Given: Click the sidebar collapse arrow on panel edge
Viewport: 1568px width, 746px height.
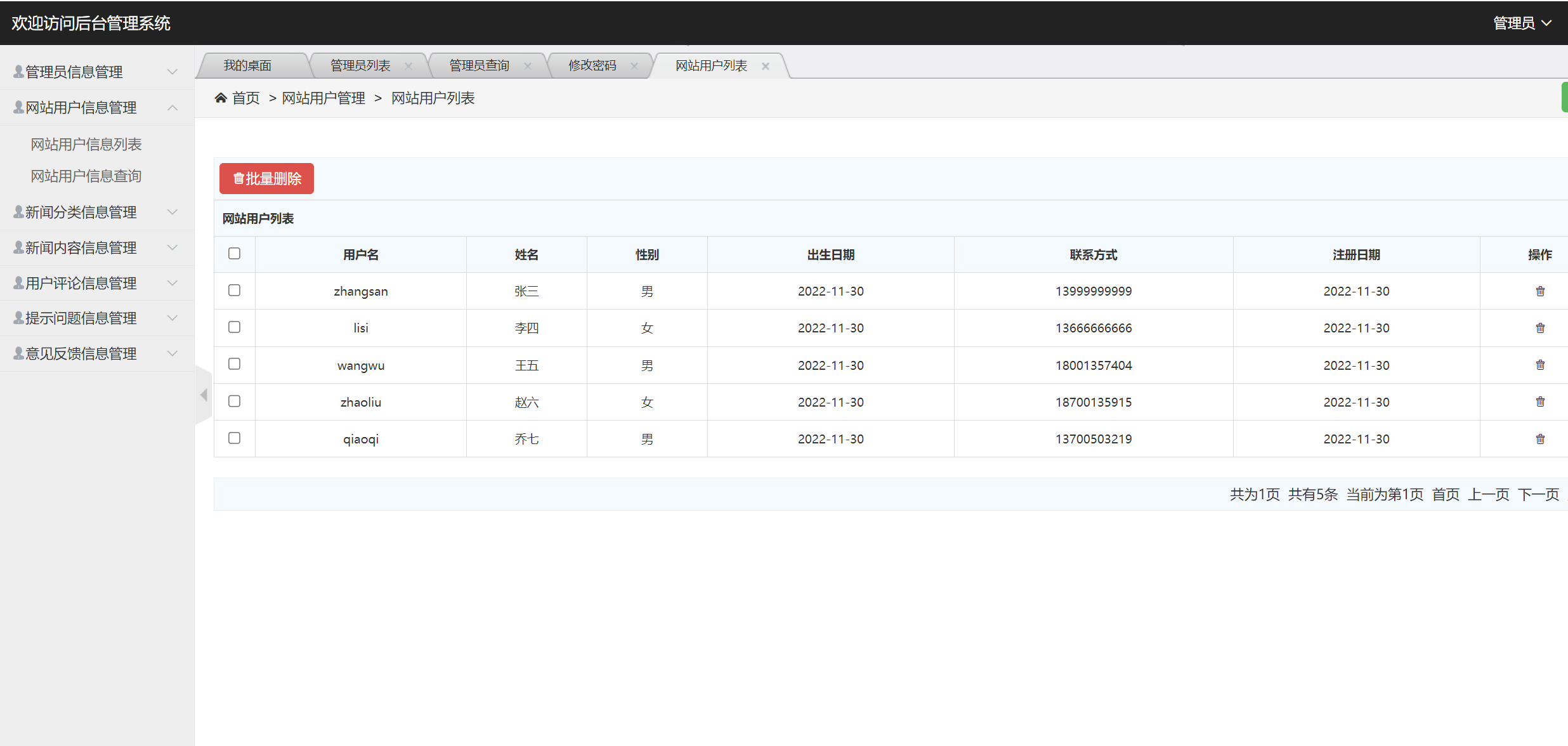Looking at the screenshot, I should click(x=203, y=395).
